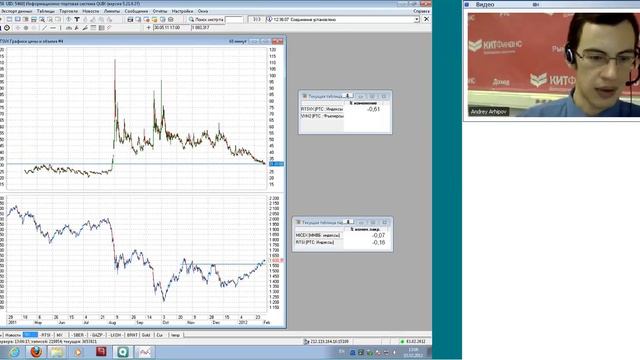640x360 pixels.
Task: Expand the connection status message dropdown
Action: point(417,20)
